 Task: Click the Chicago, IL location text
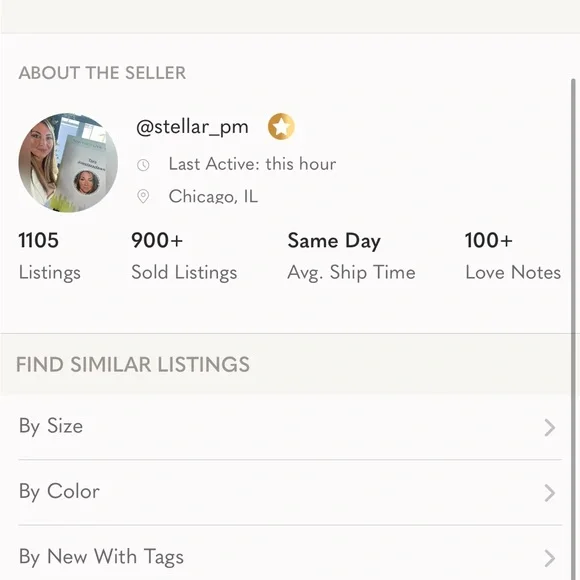(x=213, y=196)
